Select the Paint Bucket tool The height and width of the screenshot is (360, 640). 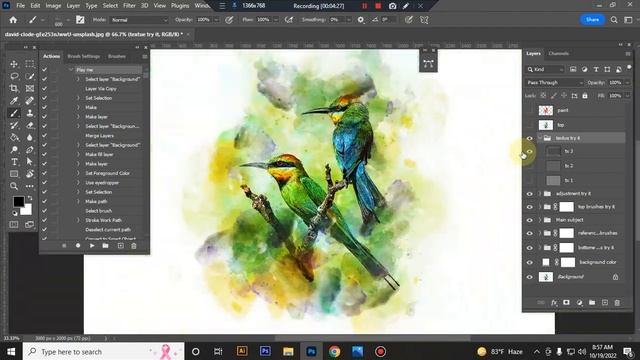tap(14, 138)
